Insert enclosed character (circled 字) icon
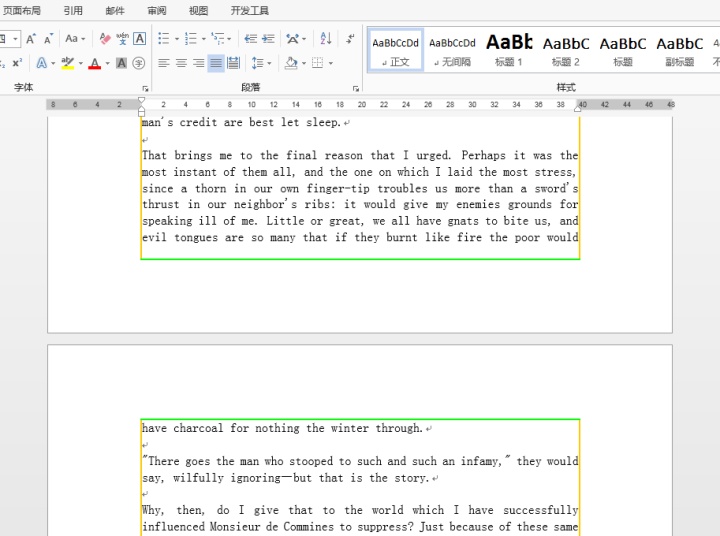 click(x=139, y=63)
